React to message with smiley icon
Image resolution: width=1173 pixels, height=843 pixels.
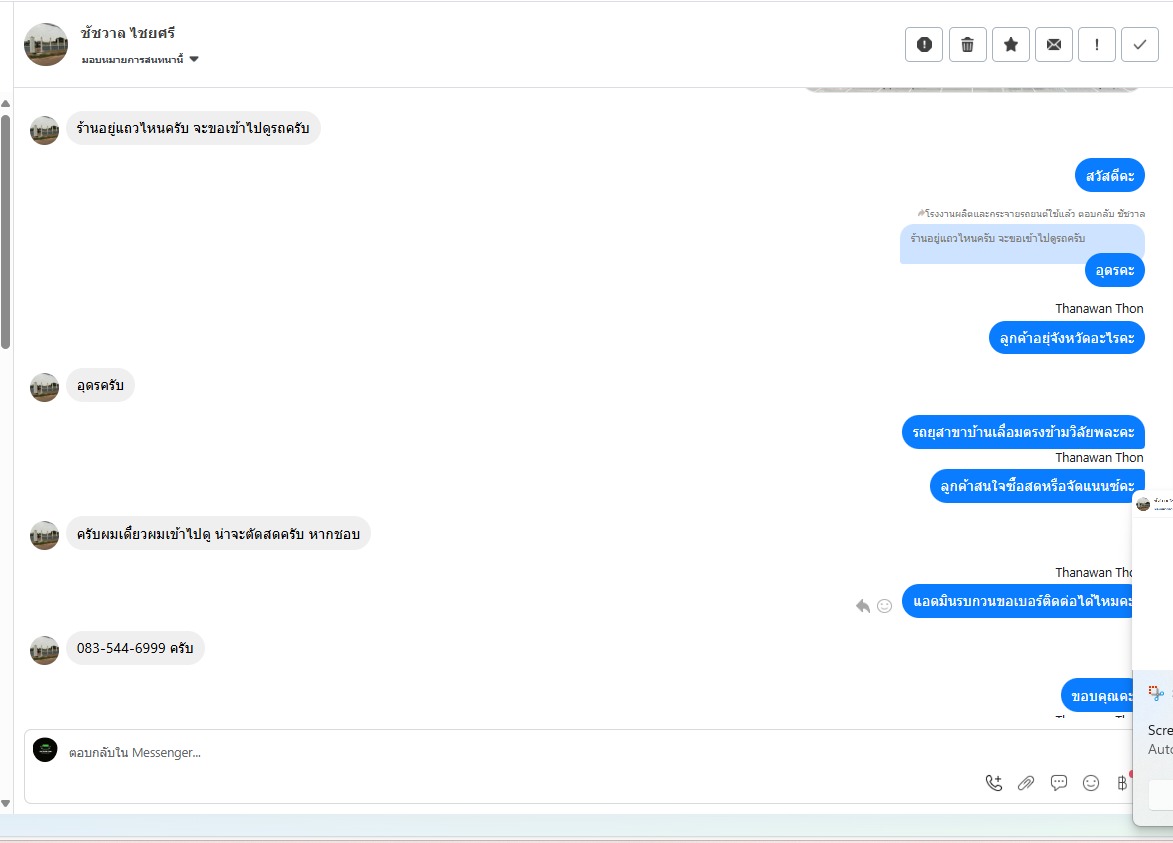[884, 606]
